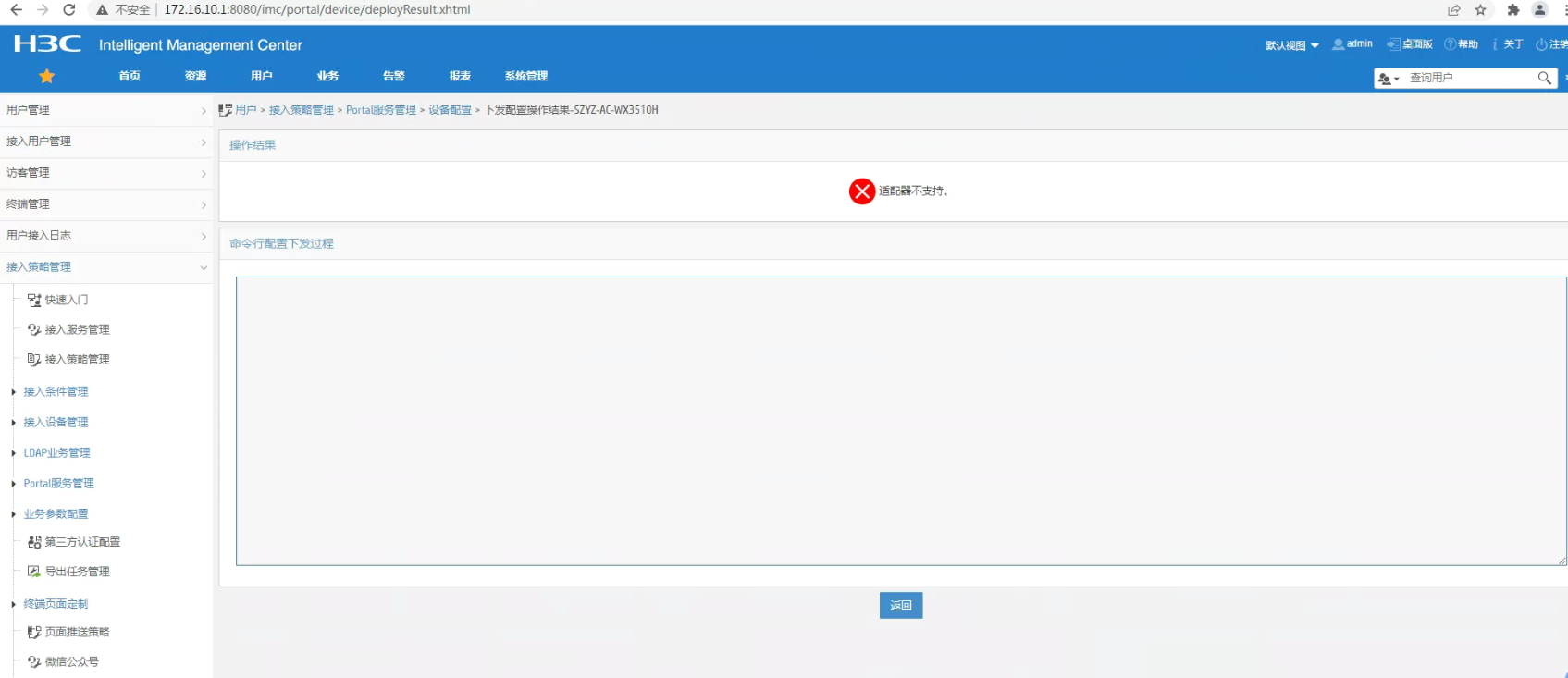This screenshot has height=678, width=1568.
Task: Open 默认视图 dropdown
Action: coord(1292,45)
